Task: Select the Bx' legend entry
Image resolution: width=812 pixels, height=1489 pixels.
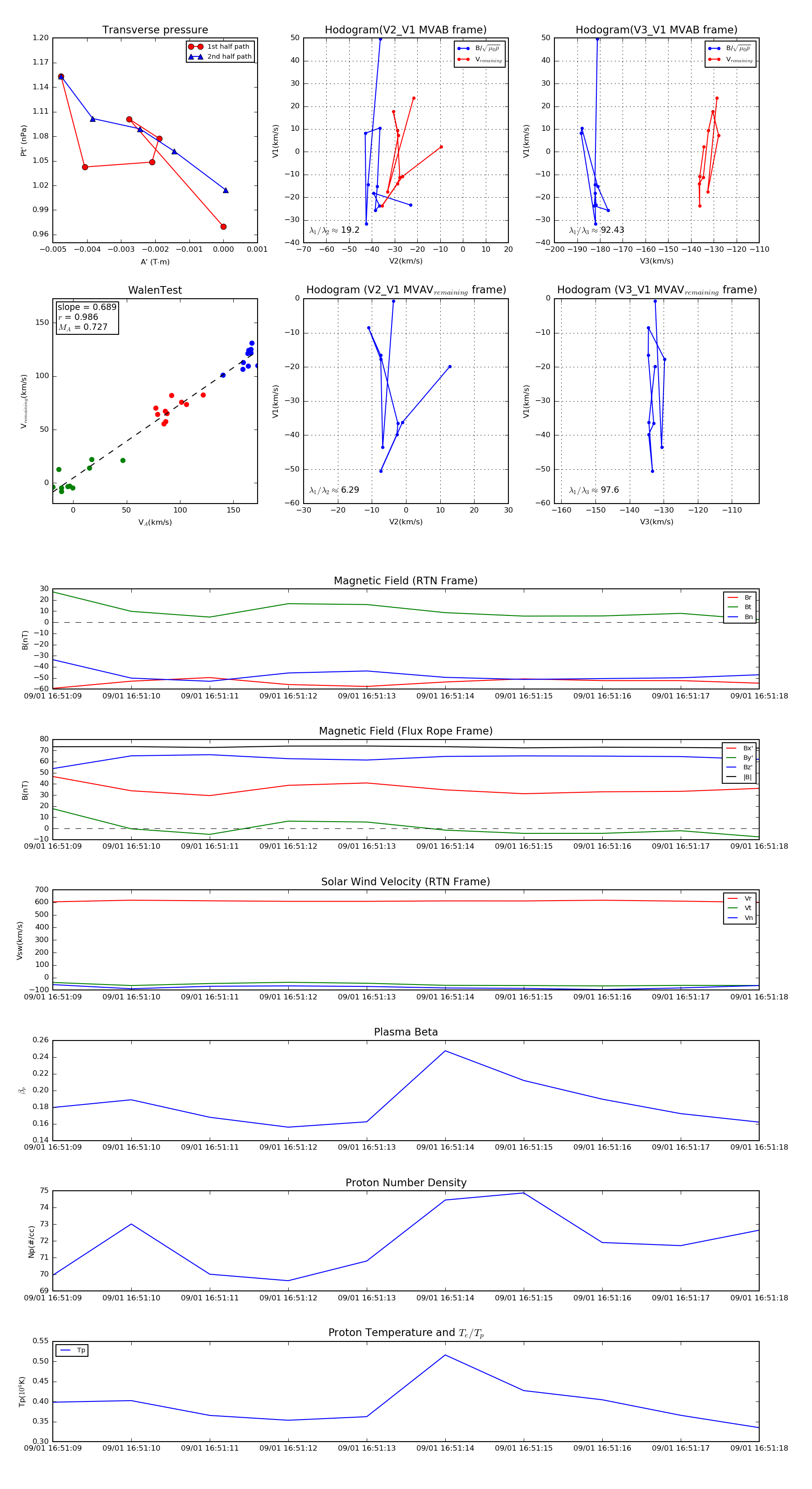Action: point(739,748)
